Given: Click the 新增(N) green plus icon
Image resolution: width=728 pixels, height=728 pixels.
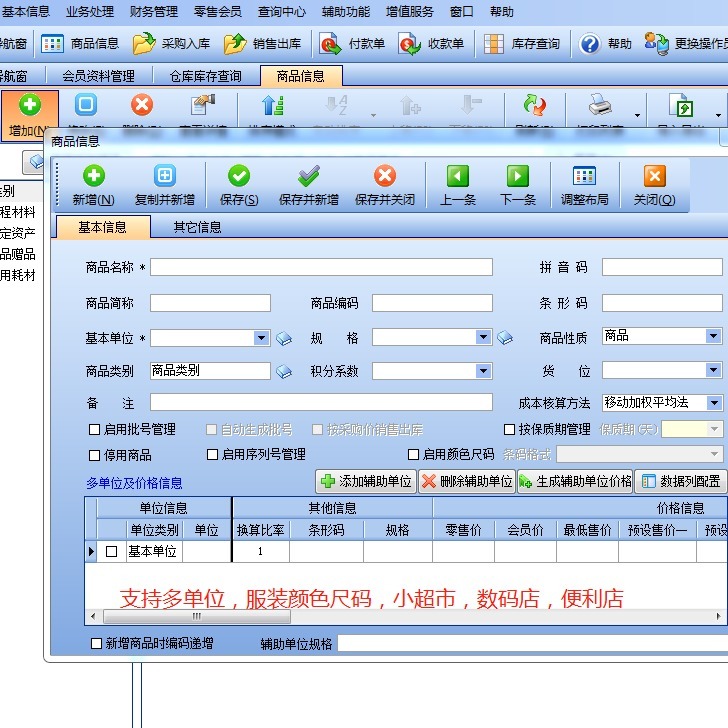Looking at the screenshot, I should click(x=94, y=176).
